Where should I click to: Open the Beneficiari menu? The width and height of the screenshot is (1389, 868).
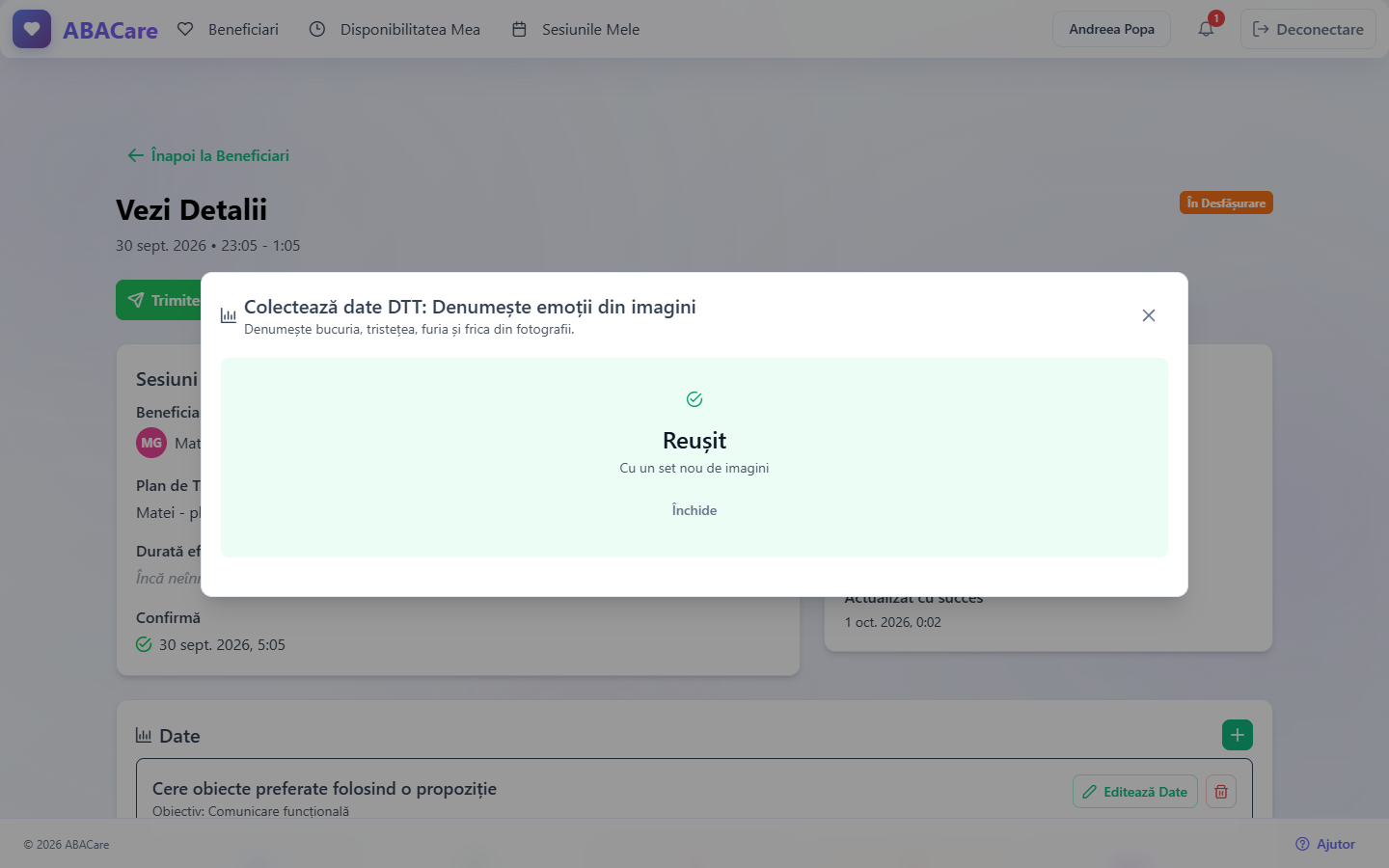click(229, 29)
